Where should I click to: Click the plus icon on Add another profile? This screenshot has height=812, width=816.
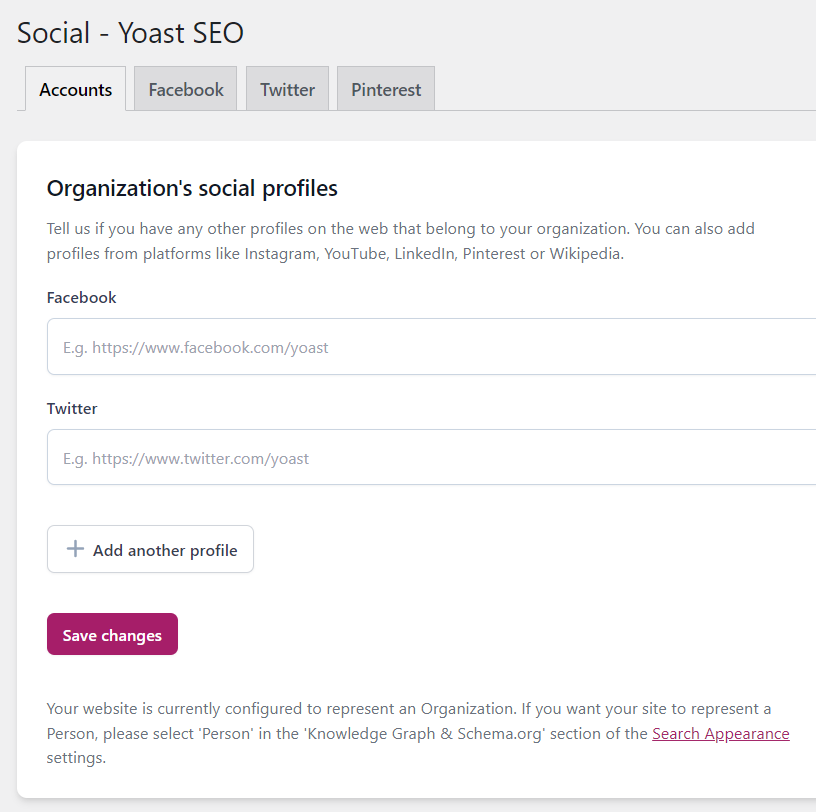click(75, 548)
